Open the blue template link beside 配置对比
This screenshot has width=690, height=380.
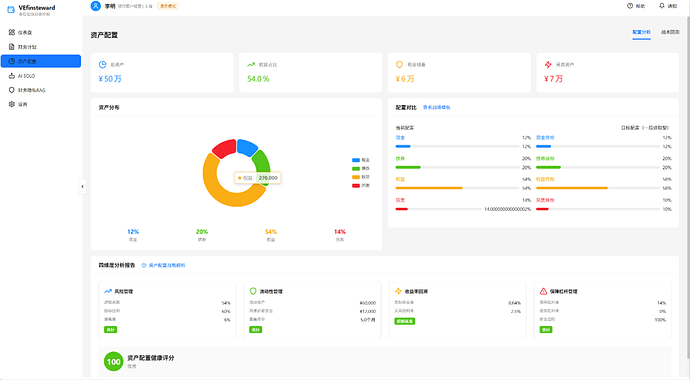click(x=437, y=107)
